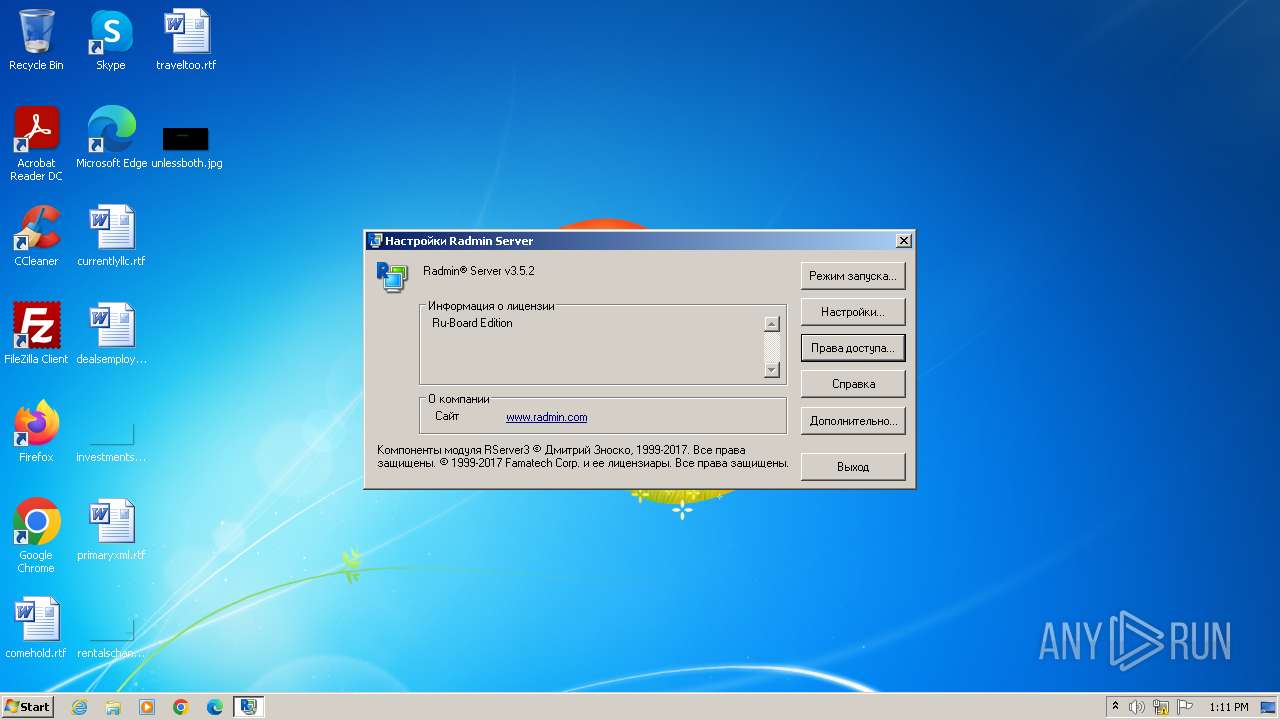This screenshot has height=720, width=1280.
Task: Open the volume speaker tray icon
Action: [x=1137, y=707]
